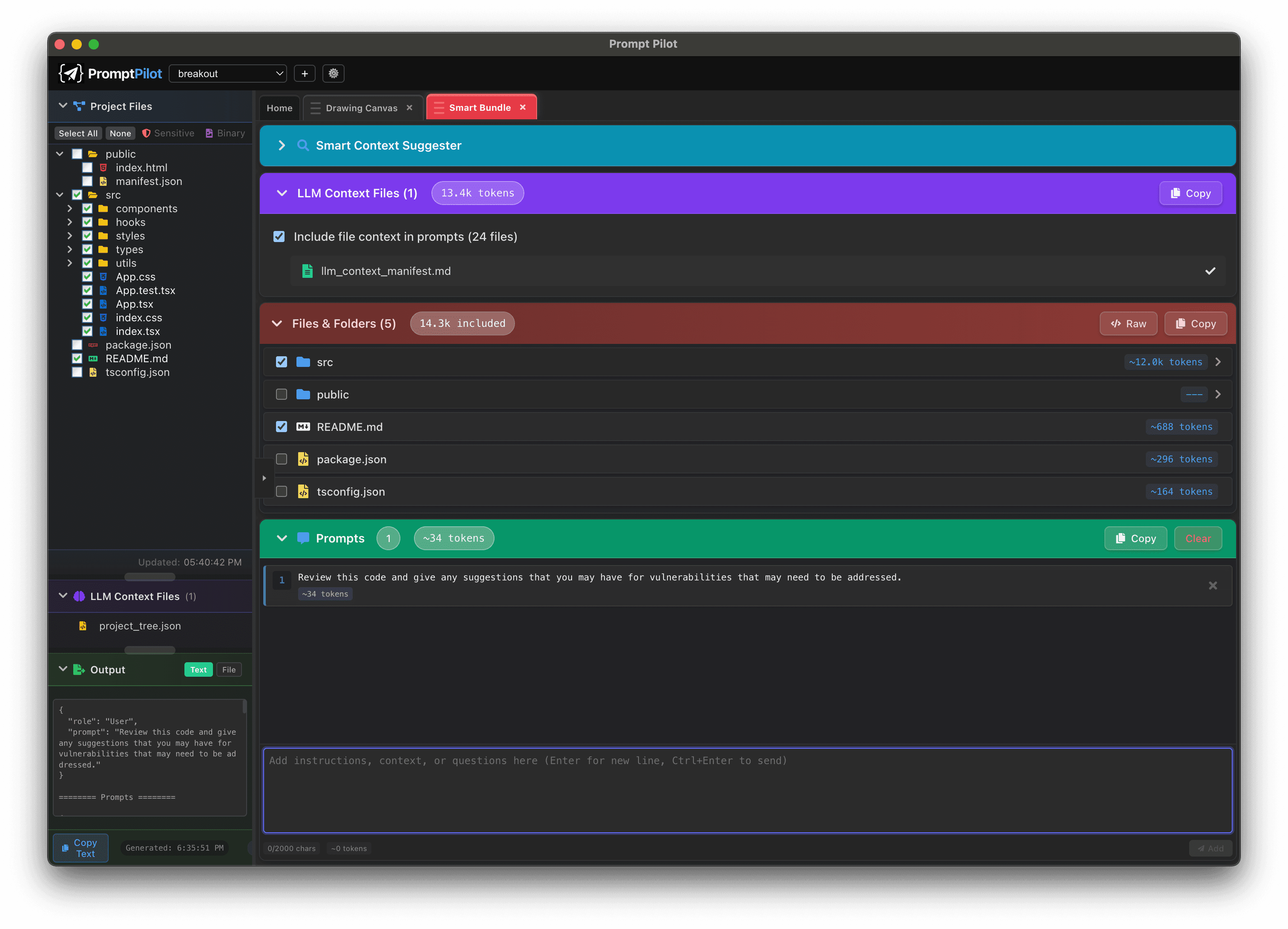Click the index.html file icon in tree
Screen dimensions: 1288x929
pos(103,167)
